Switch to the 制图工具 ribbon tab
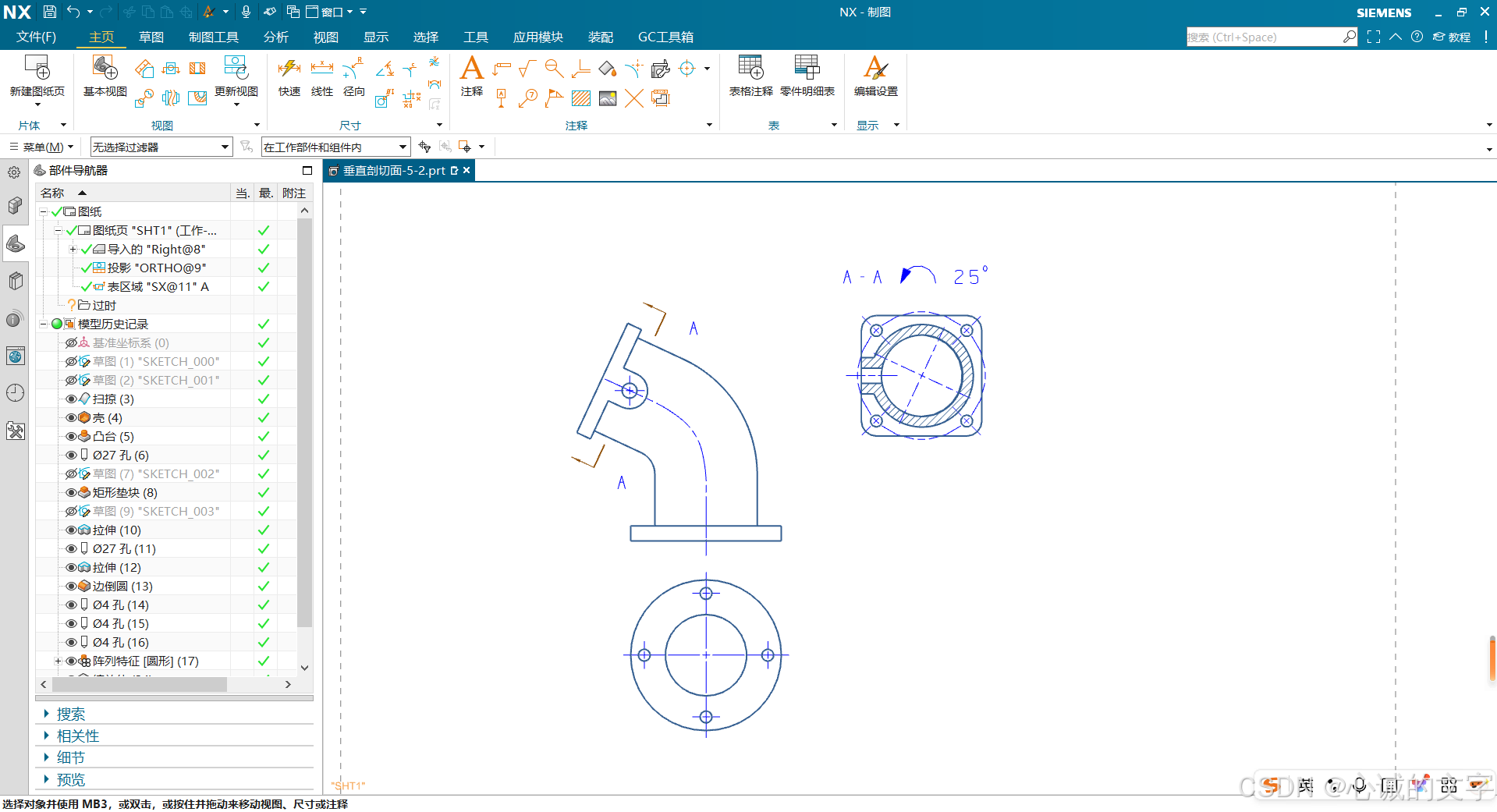 [x=214, y=37]
